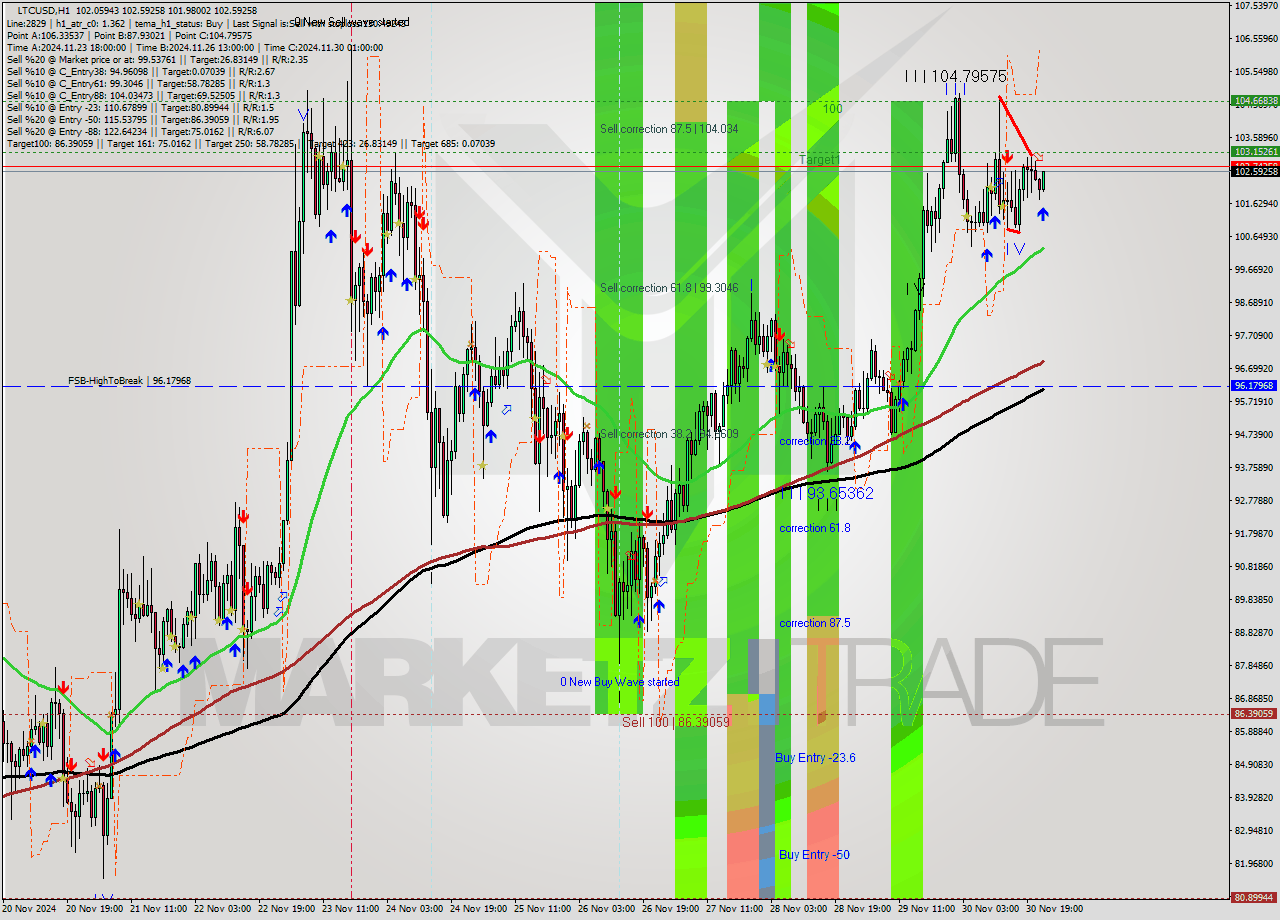Click the 'FSB-HighToBreak | 96.17968' line label
Viewport: 1280px width, 920px height.
pos(129,381)
